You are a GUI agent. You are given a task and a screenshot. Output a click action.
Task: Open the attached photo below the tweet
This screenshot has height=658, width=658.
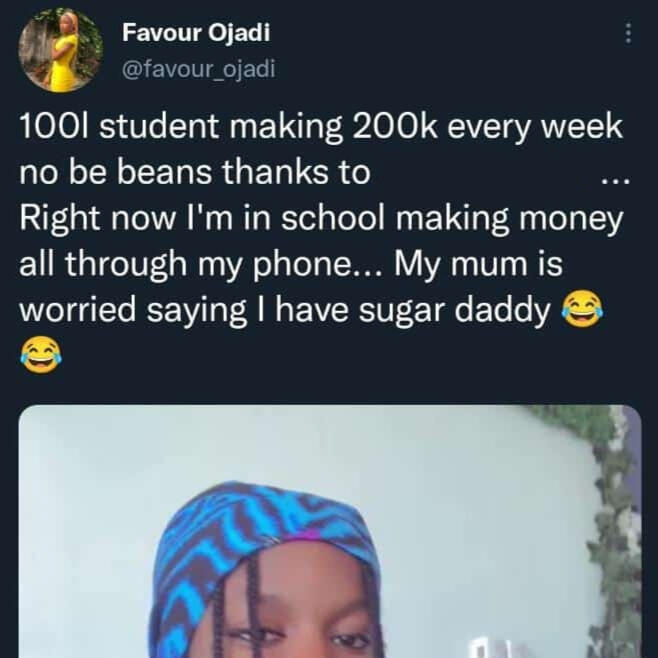click(330, 530)
